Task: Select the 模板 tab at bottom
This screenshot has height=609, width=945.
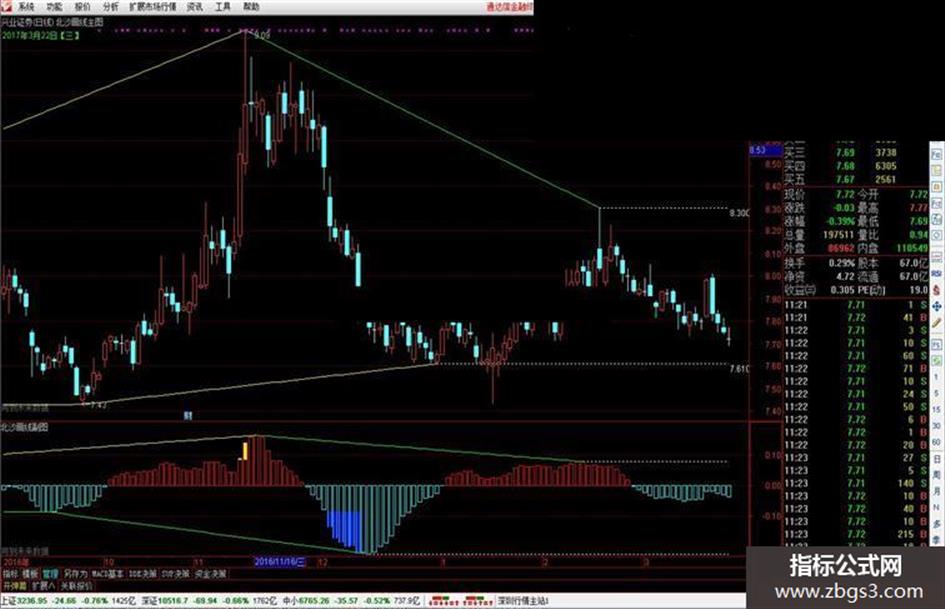Action: coord(30,574)
